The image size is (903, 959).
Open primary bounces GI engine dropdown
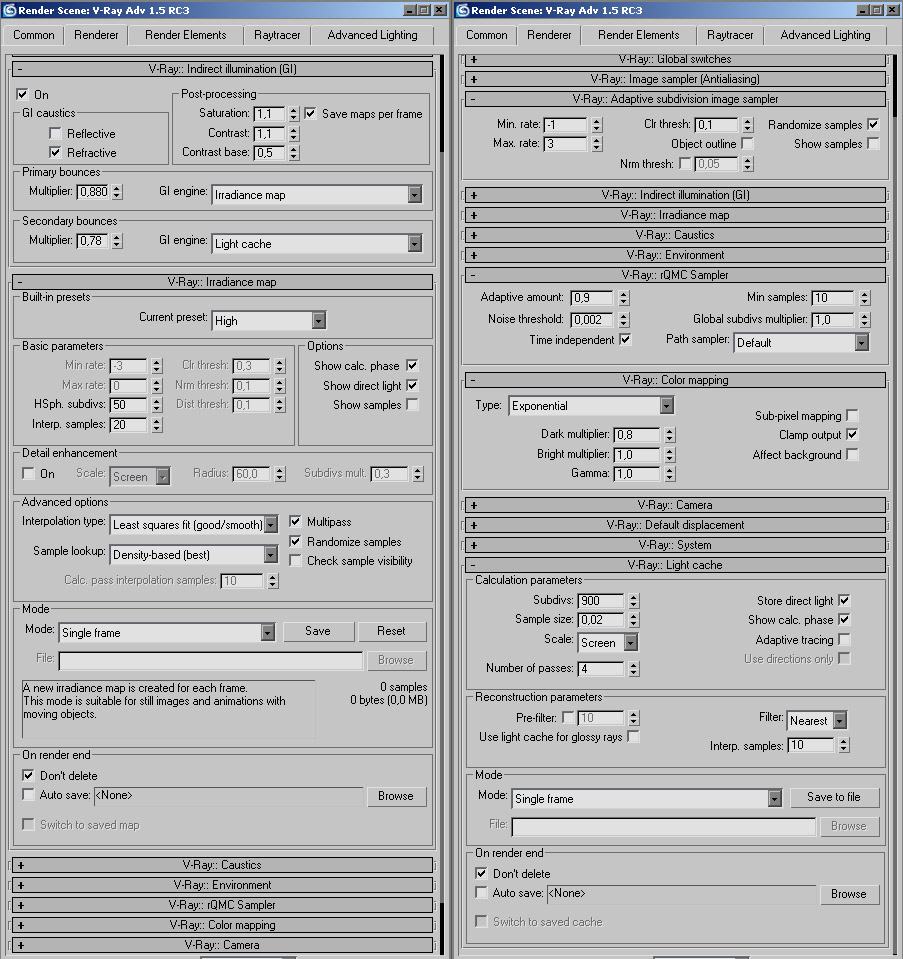[x=317, y=194]
